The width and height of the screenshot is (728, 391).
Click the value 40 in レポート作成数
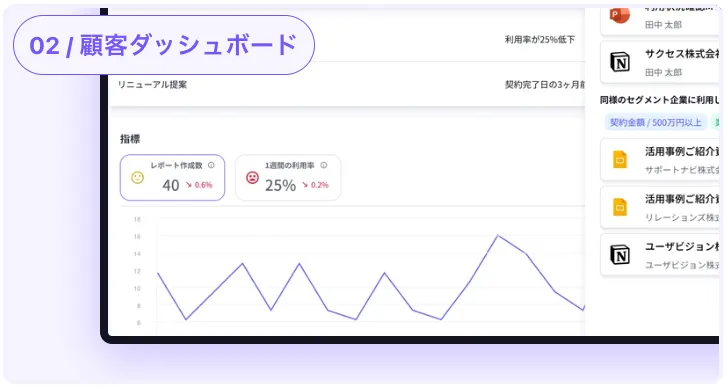(170, 185)
